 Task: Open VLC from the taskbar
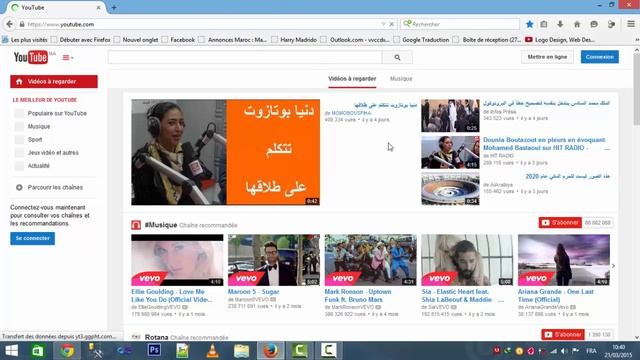tap(212, 351)
